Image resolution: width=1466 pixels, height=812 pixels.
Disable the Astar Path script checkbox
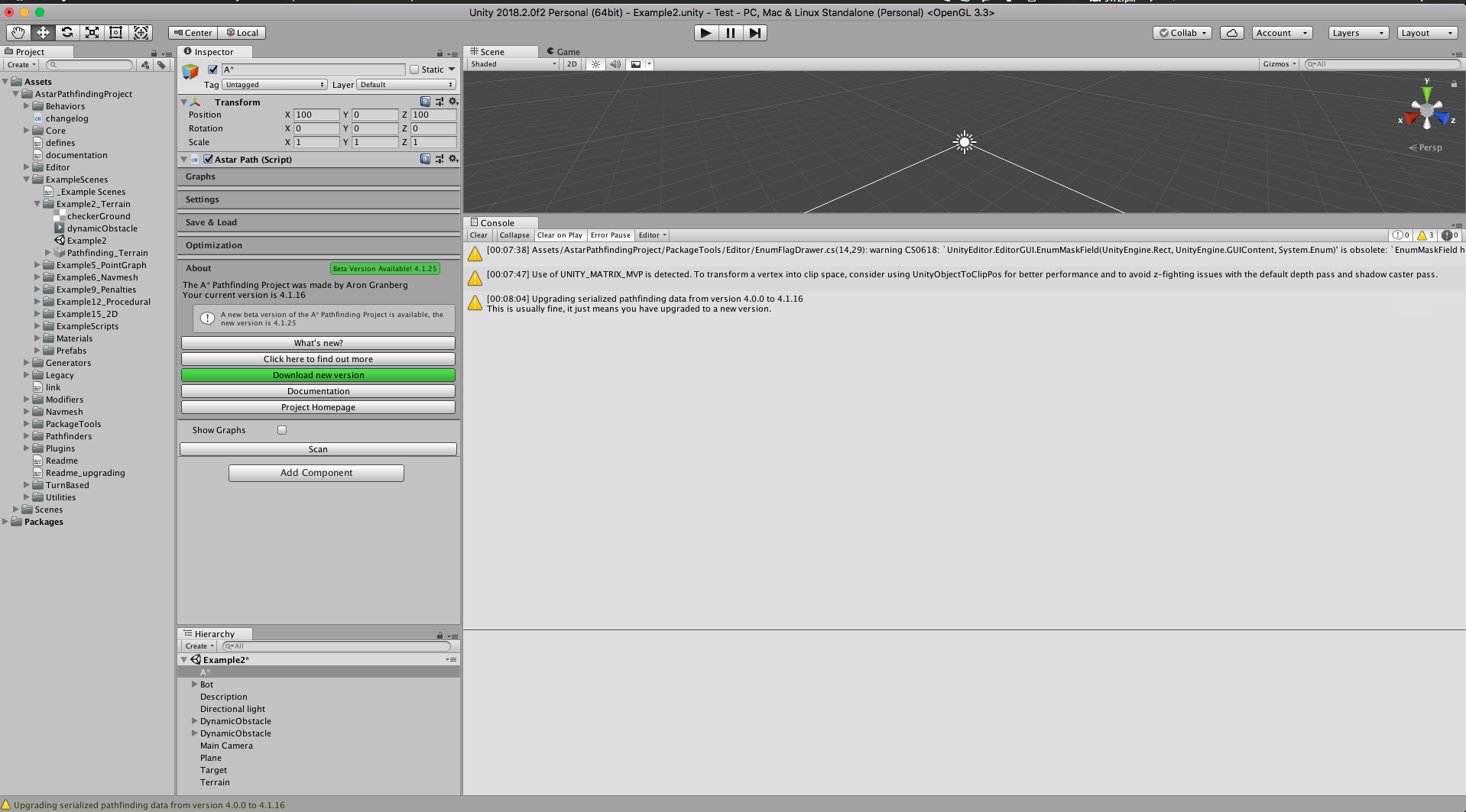pos(208,160)
